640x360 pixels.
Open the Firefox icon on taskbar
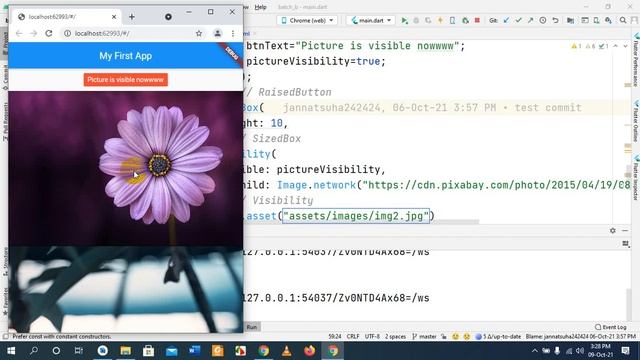(x=310, y=351)
